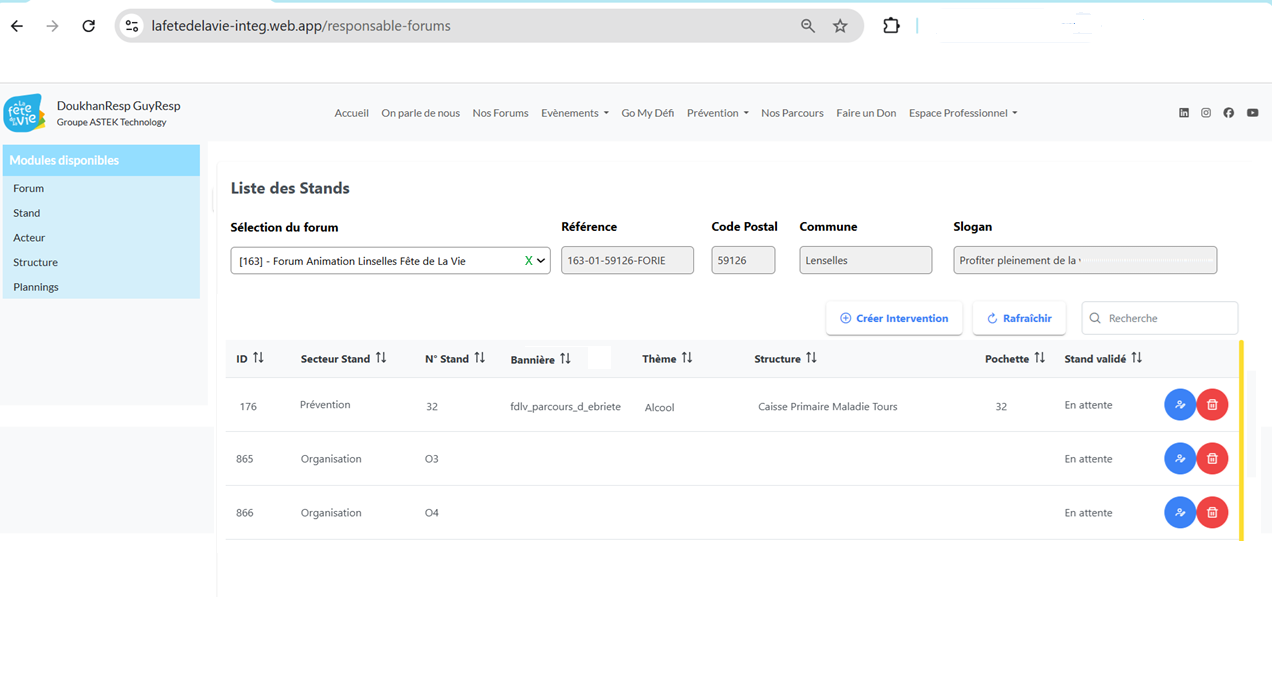Click the Créer Intervention button
The image size is (1272, 681).
pos(894,318)
